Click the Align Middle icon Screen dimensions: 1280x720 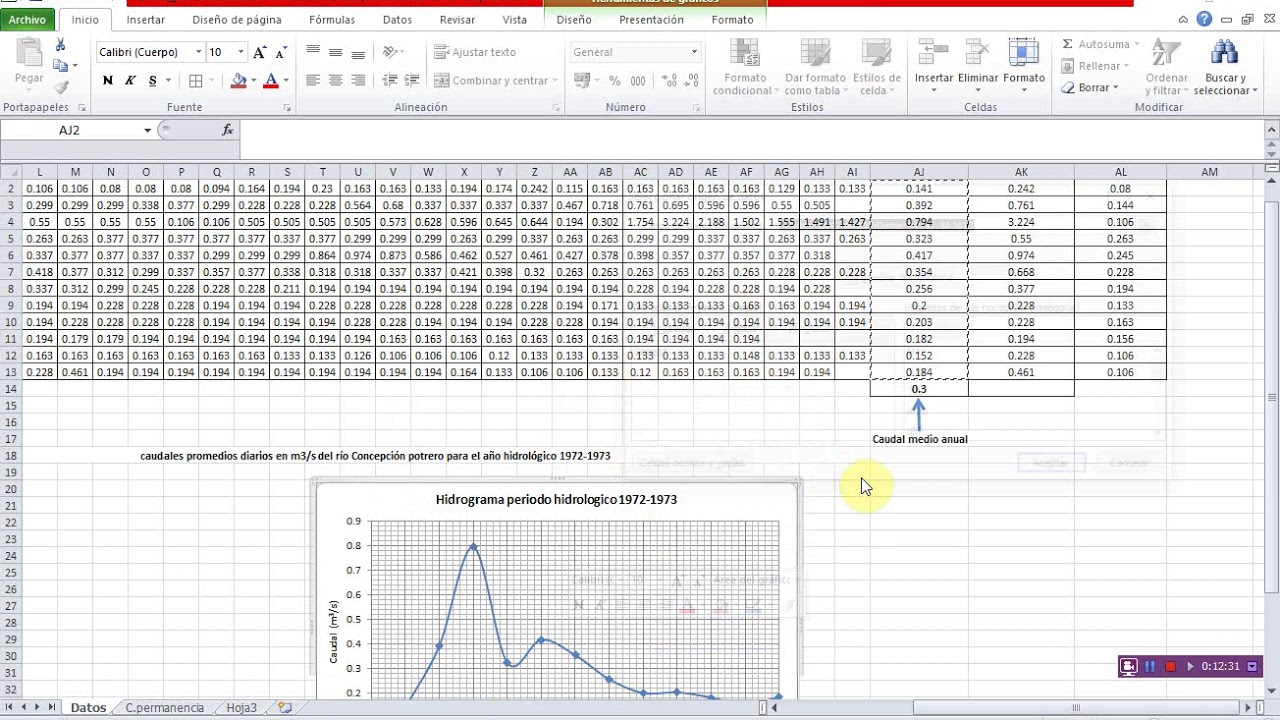[335, 52]
